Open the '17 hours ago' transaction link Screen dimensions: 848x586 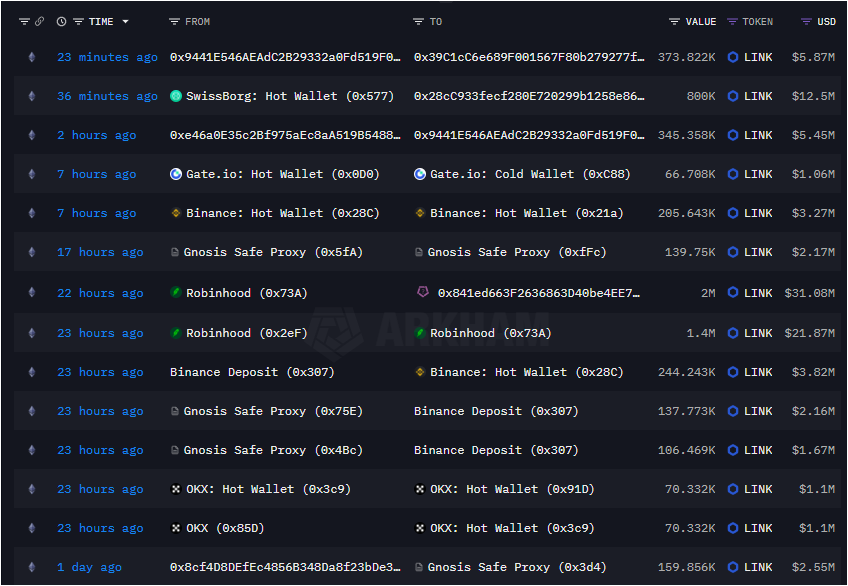click(101, 252)
